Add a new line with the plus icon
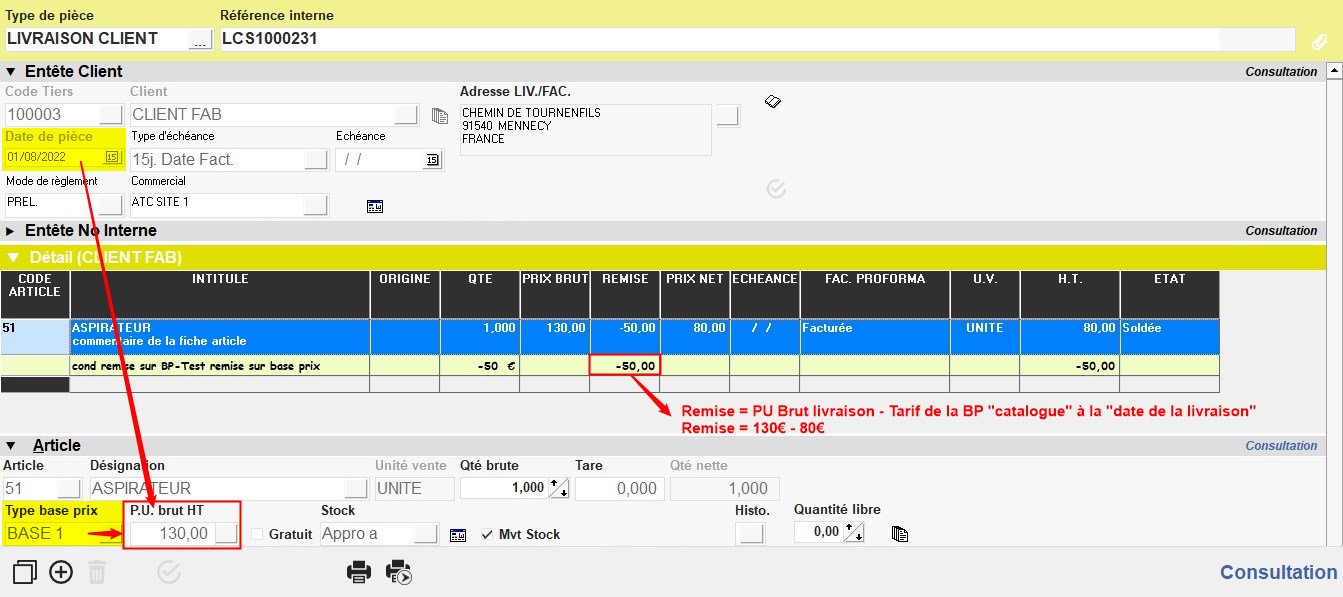 pyautogui.click(x=61, y=572)
